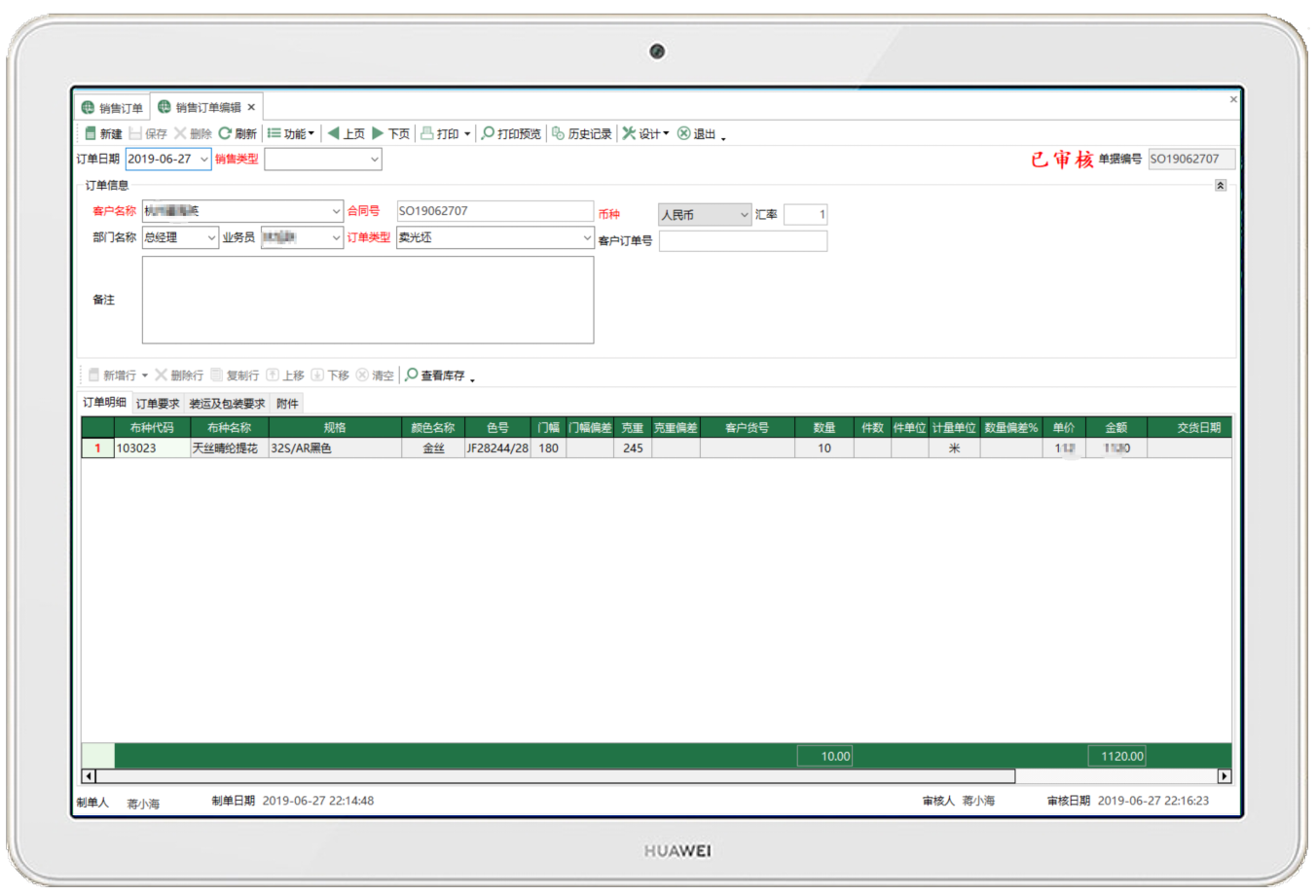Click 查看库存 to view inventory
Screen dimensions: 1316x896
435,375
